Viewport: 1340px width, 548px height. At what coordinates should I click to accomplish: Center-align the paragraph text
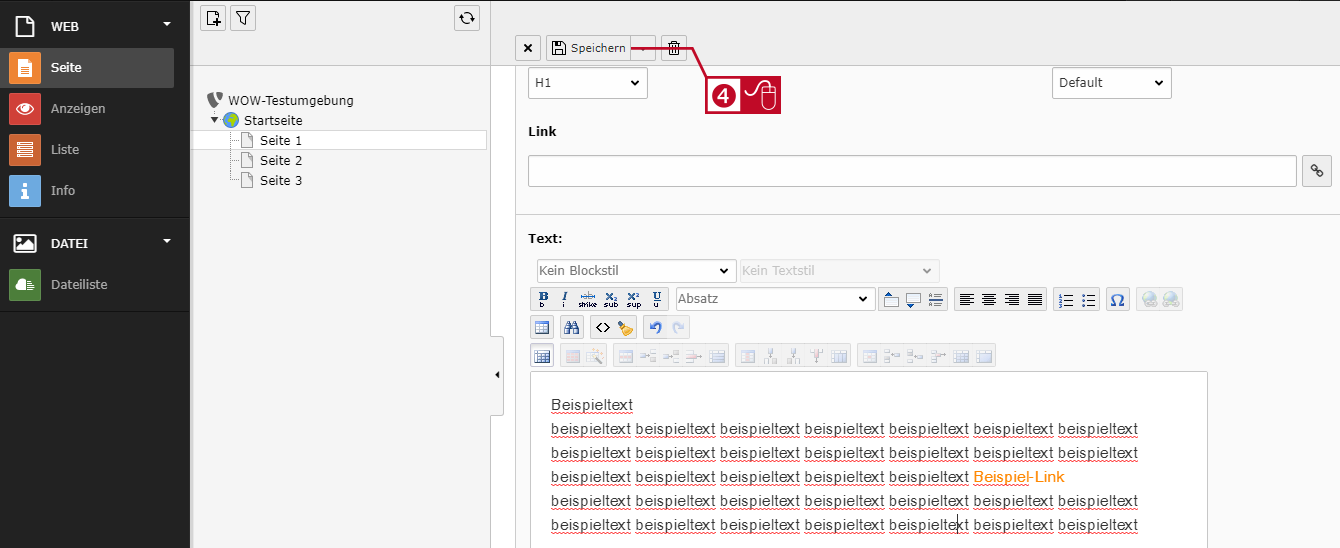(x=989, y=299)
